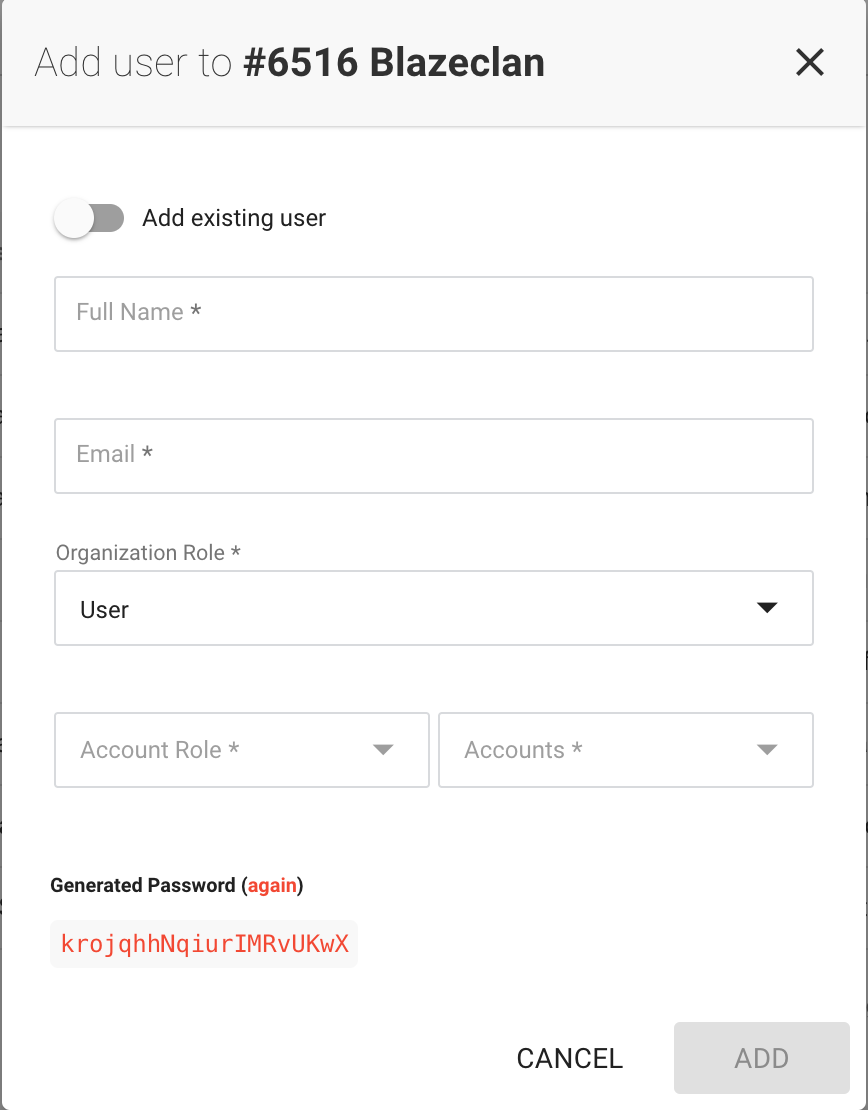Click the ADD button
This screenshot has height=1110, width=868.
[762, 1058]
